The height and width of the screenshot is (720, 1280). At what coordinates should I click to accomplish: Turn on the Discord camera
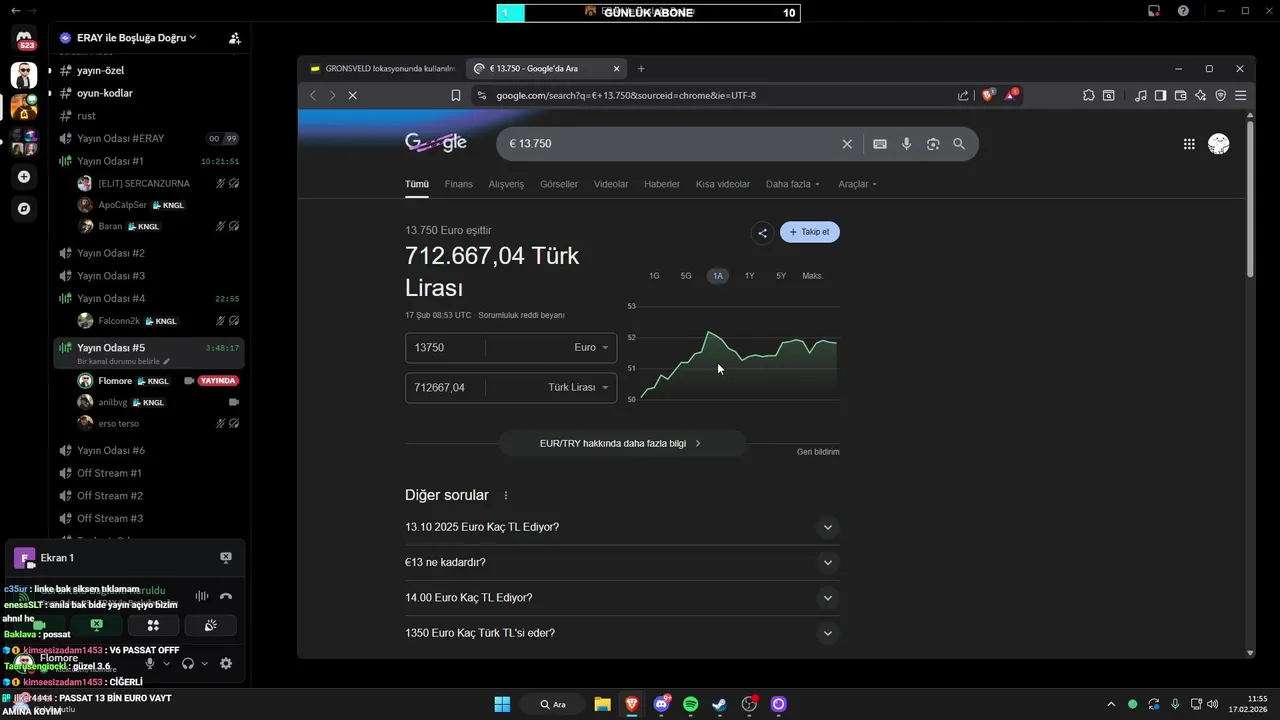[x=39, y=625]
